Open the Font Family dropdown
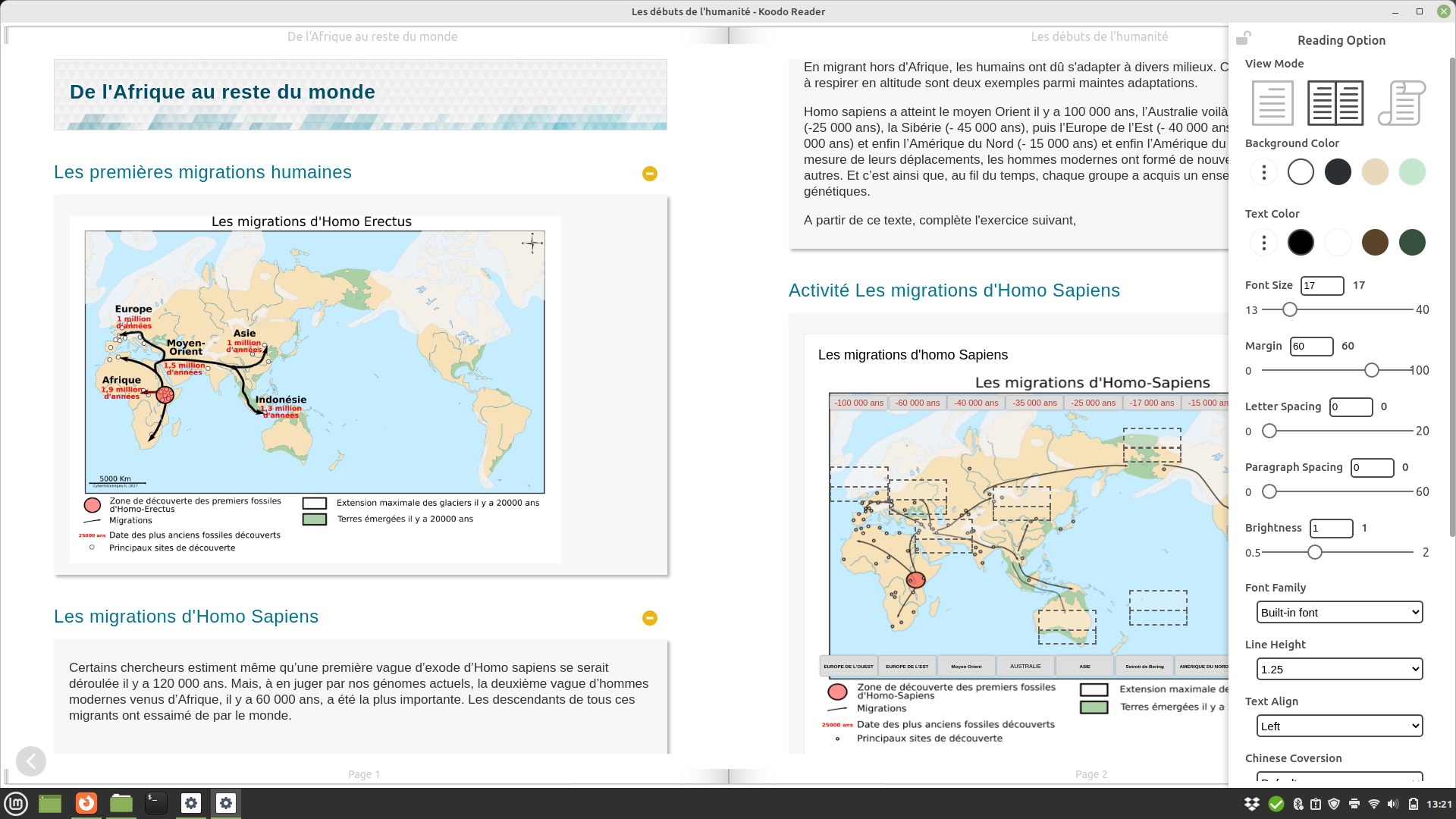The width and height of the screenshot is (1456, 819). [1339, 612]
